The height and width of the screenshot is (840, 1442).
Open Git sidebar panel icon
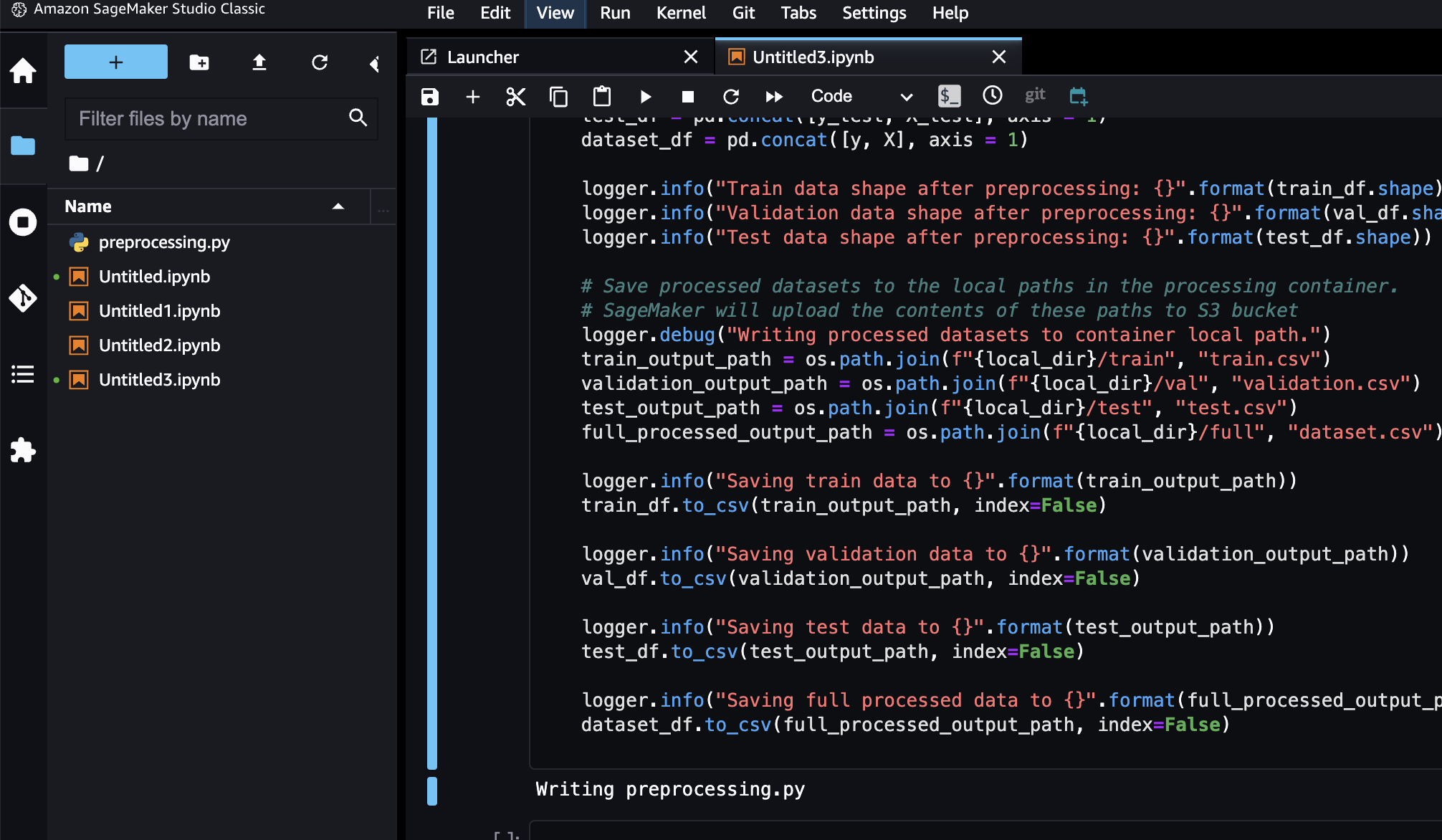click(x=23, y=298)
